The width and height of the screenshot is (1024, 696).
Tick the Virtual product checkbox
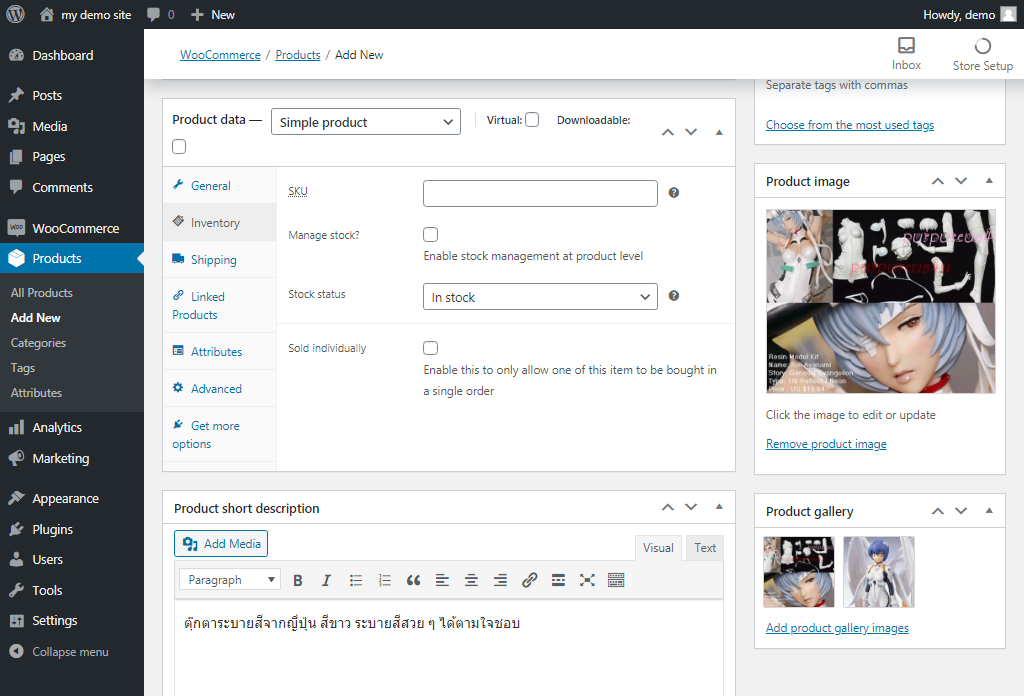point(532,120)
